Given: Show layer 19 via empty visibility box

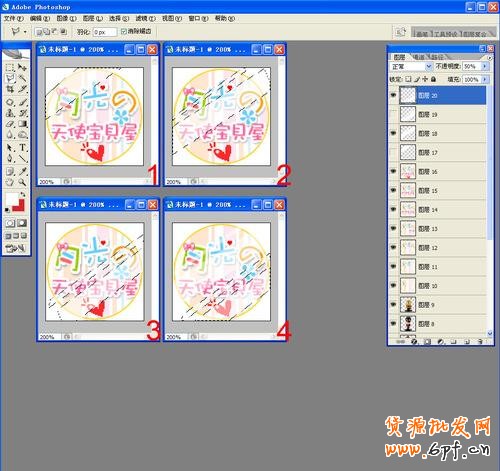Looking at the screenshot, I should pos(393,114).
